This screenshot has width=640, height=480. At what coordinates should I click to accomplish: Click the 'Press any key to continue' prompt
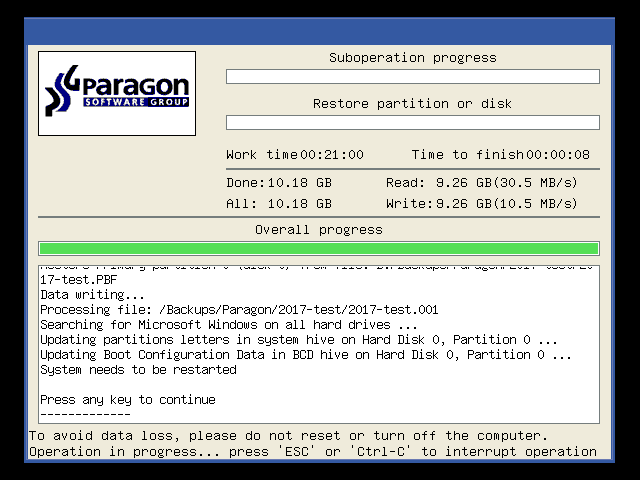coord(127,400)
